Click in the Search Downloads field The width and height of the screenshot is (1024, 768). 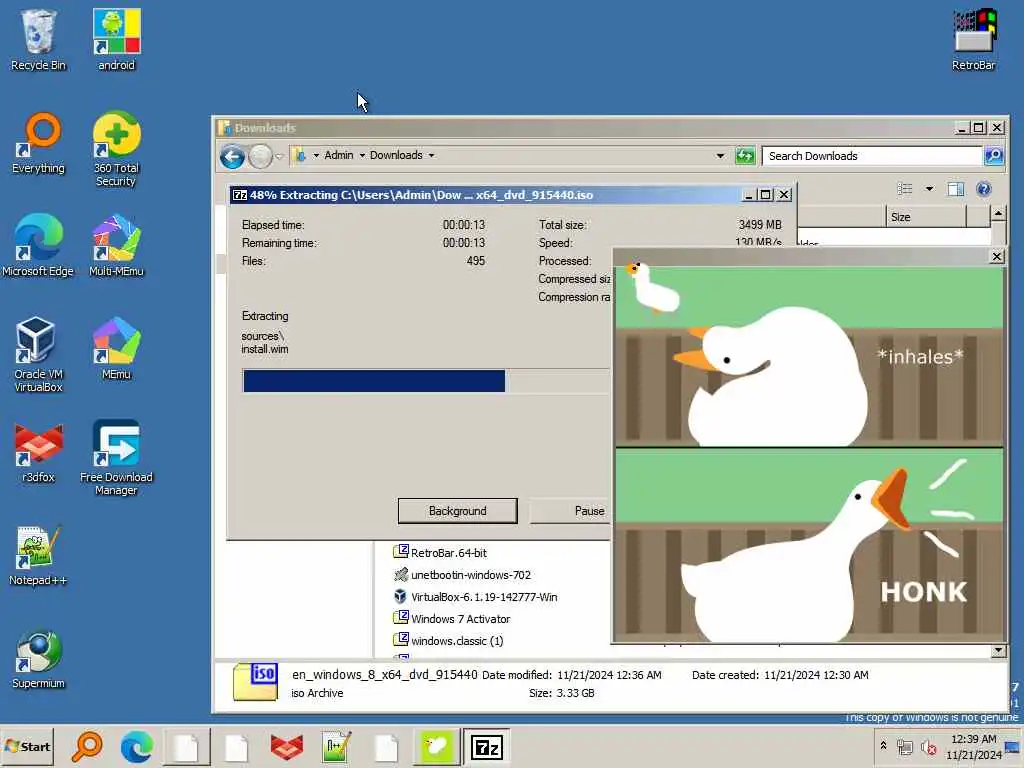pyautogui.click(x=872, y=156)
